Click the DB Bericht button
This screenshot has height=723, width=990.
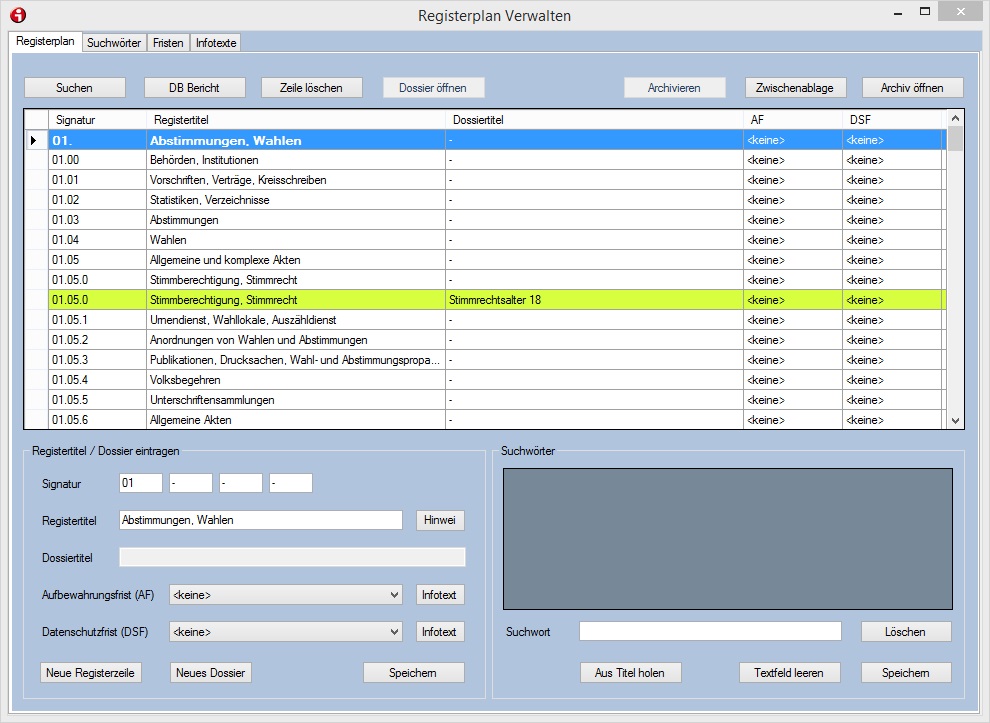tap(194, 88)
